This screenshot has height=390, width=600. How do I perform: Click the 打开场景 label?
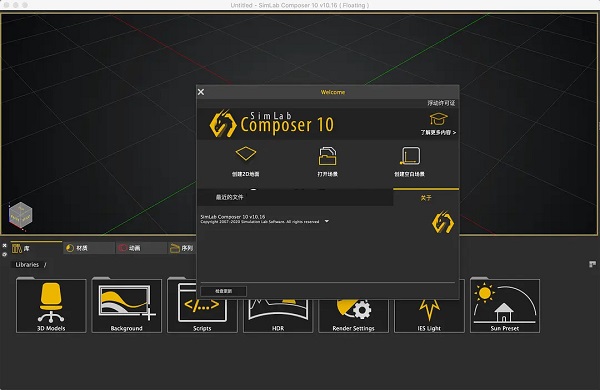pyautogui.click(x=328, y=174)
